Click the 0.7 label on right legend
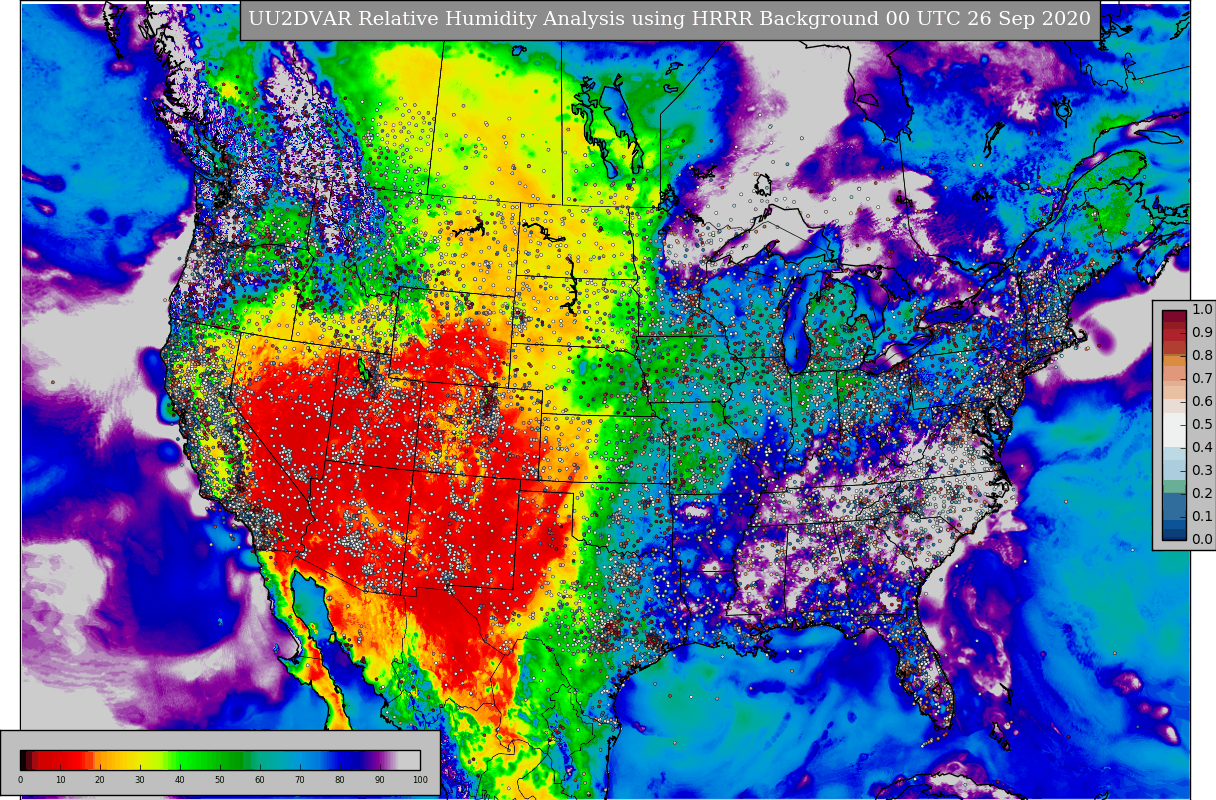Viewport: 1216px width, 800px height. (x=1202, y=379)
